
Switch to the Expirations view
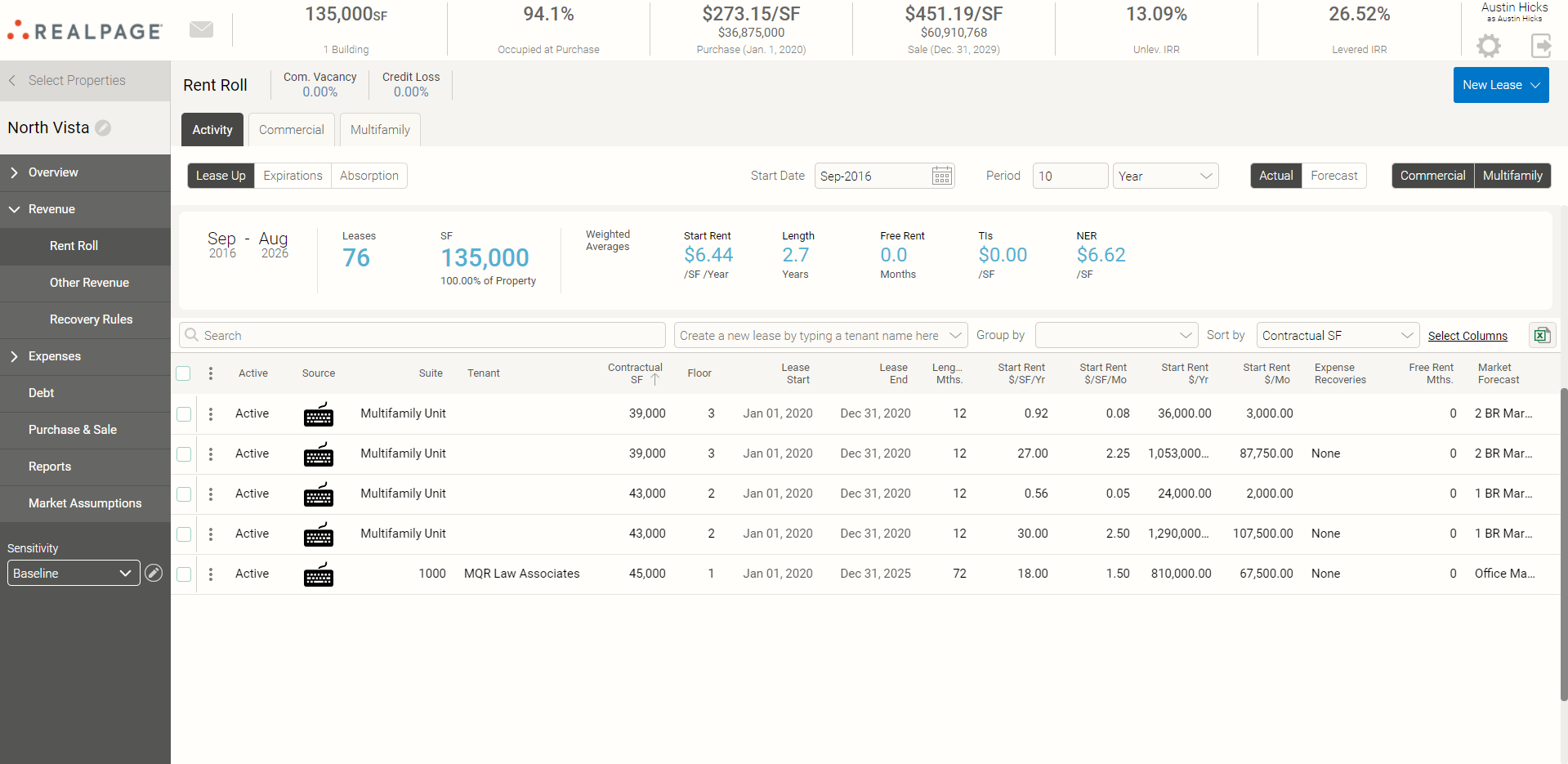pyautogui.click(x=293, y=176)
